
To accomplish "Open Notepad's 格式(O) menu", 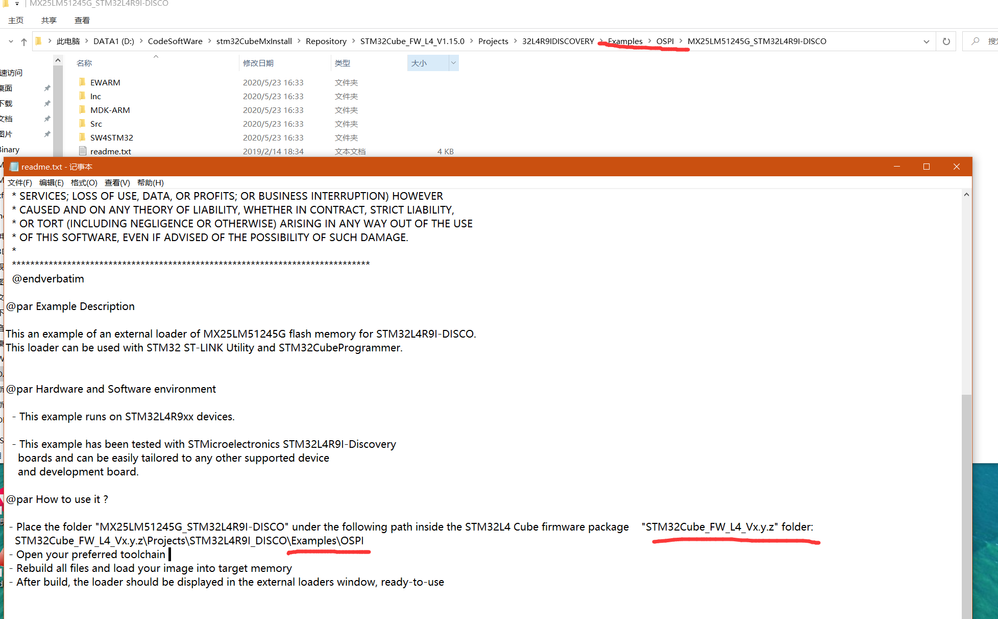I will [x=84, y=183].
